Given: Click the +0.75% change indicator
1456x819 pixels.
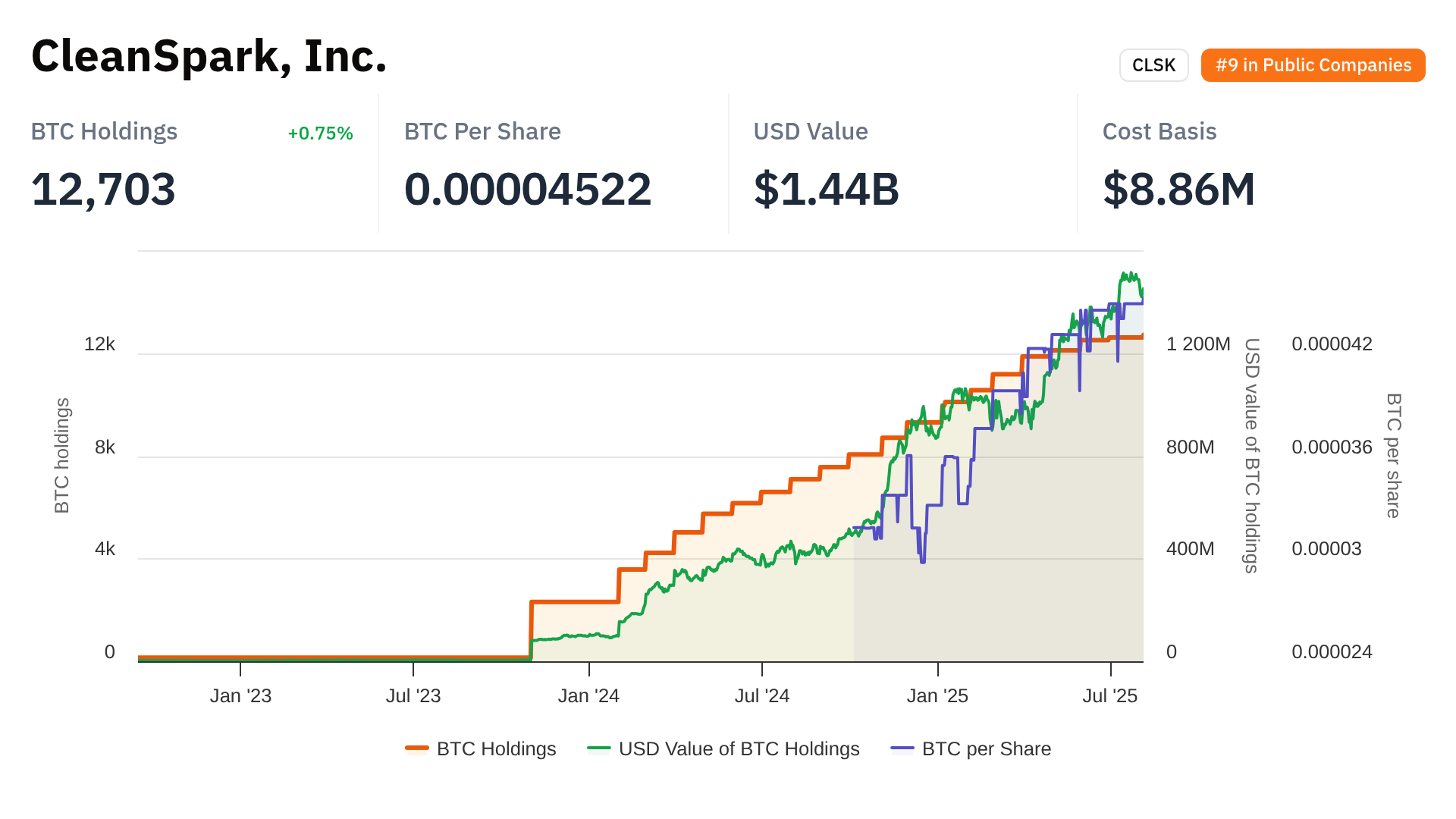Looking at the screenshot, I should pos(320,133).
